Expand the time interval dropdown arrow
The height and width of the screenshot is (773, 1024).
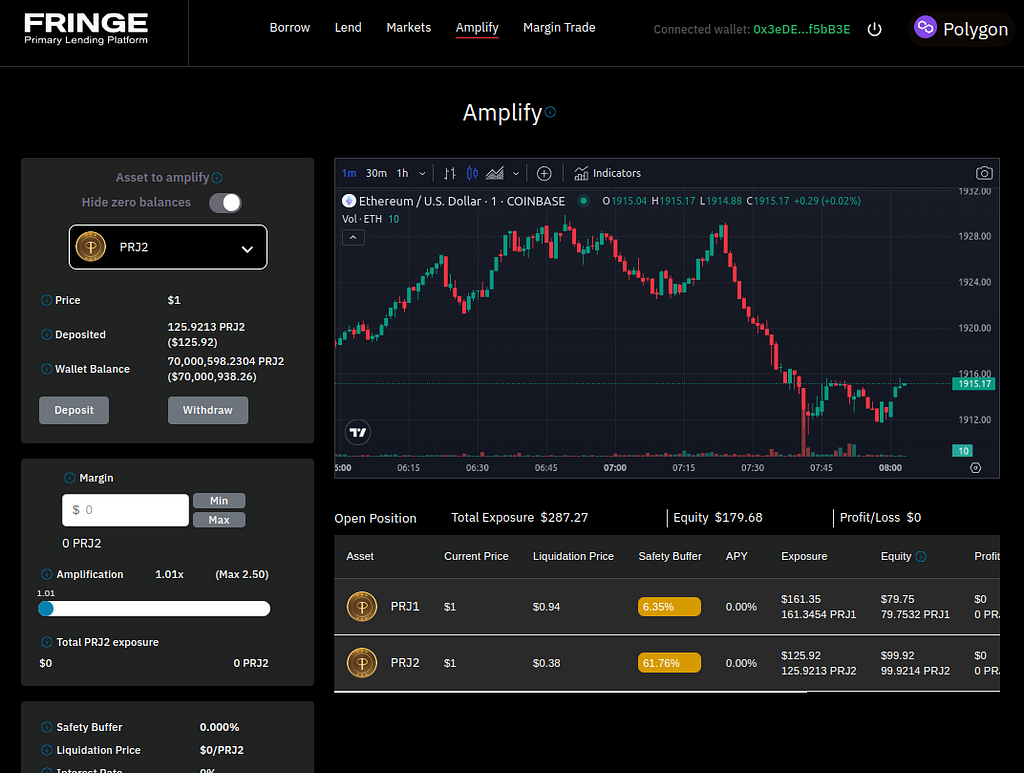[422, 174]
